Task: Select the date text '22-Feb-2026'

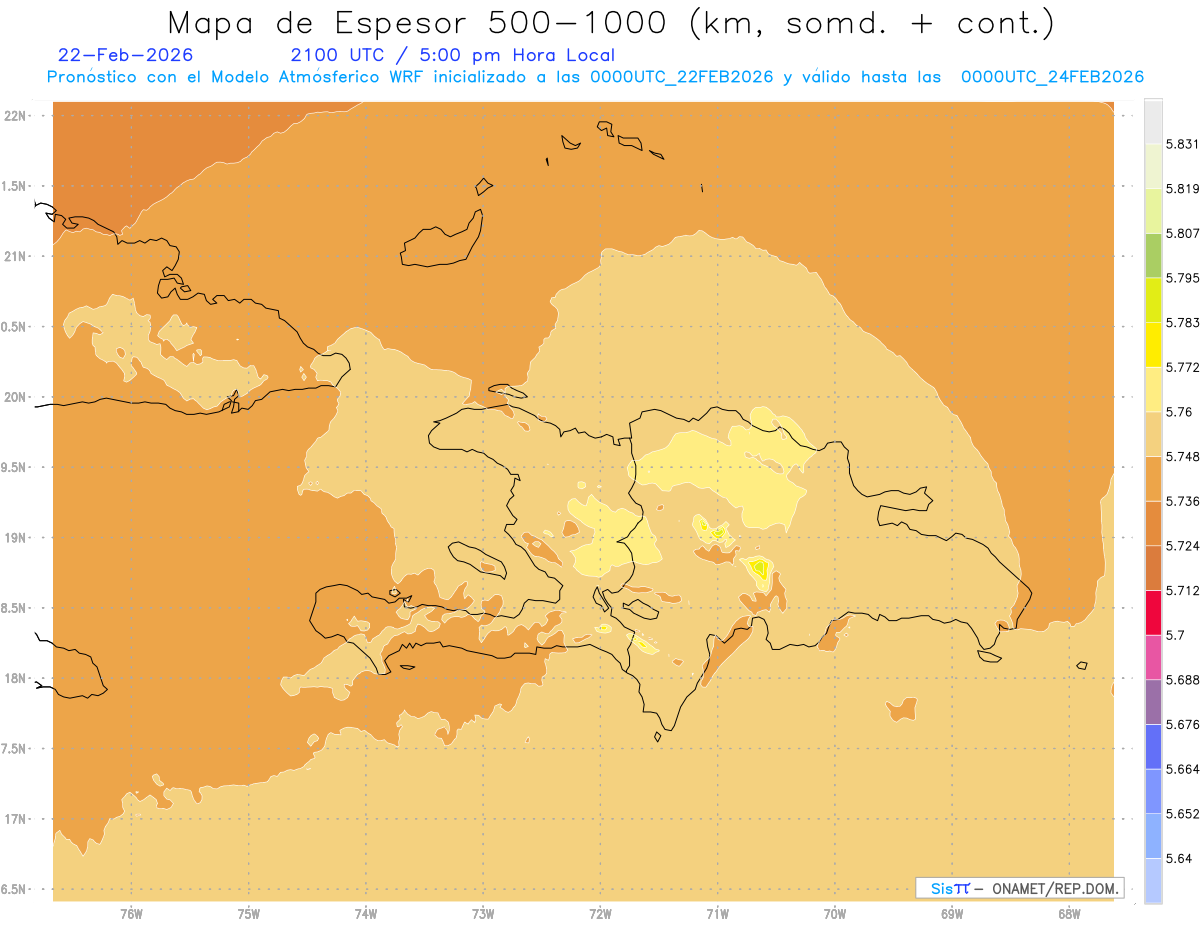Action: coord(126,55)
